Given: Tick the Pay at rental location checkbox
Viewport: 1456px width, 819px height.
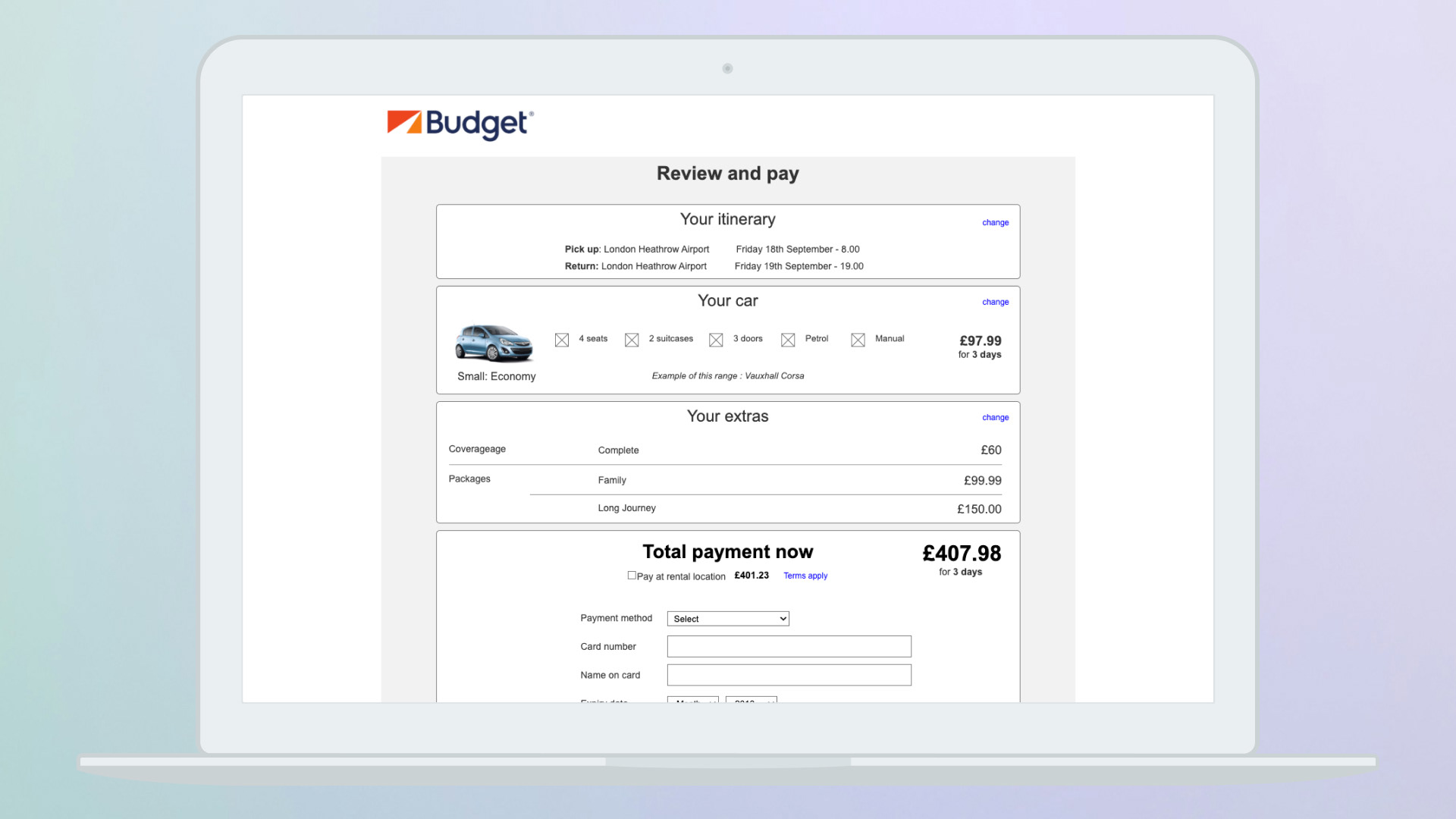Looking at the screenshot, I should point(632,576).
